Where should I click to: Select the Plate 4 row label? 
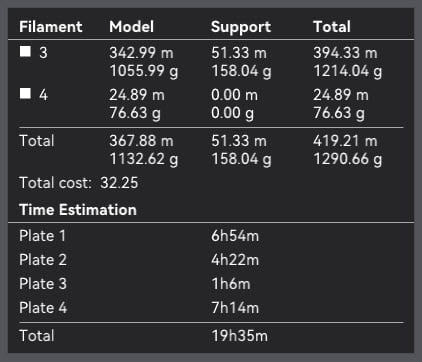[43, 308]
